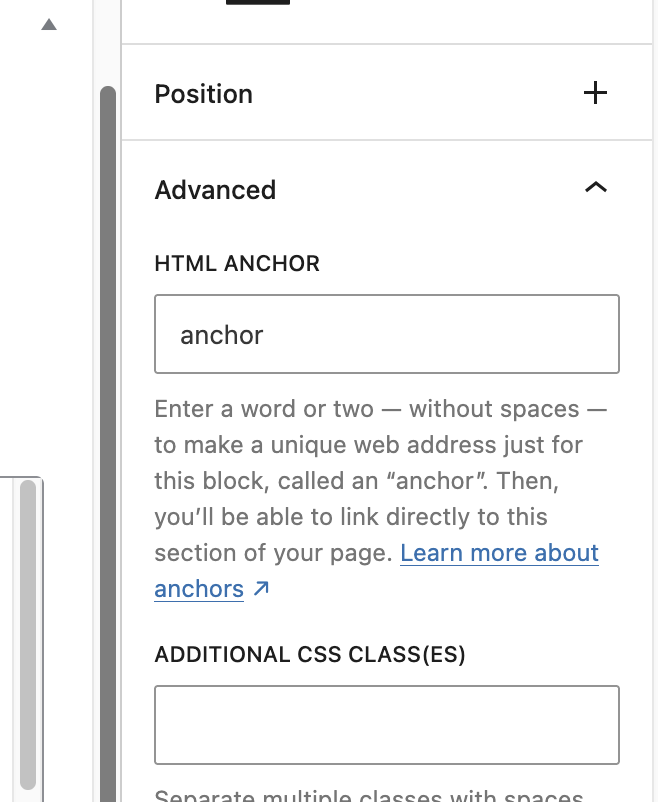Click the light gray scrollbar thumb at left

(28, 634)
